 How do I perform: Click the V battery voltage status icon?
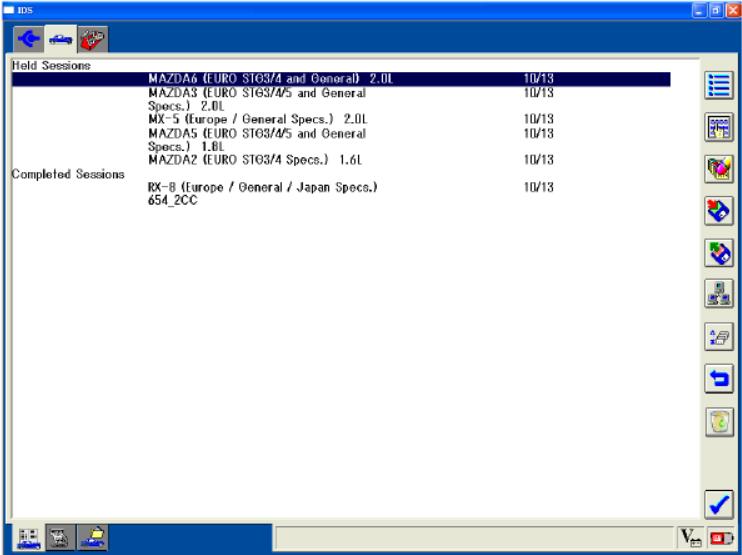coord(691,538)
